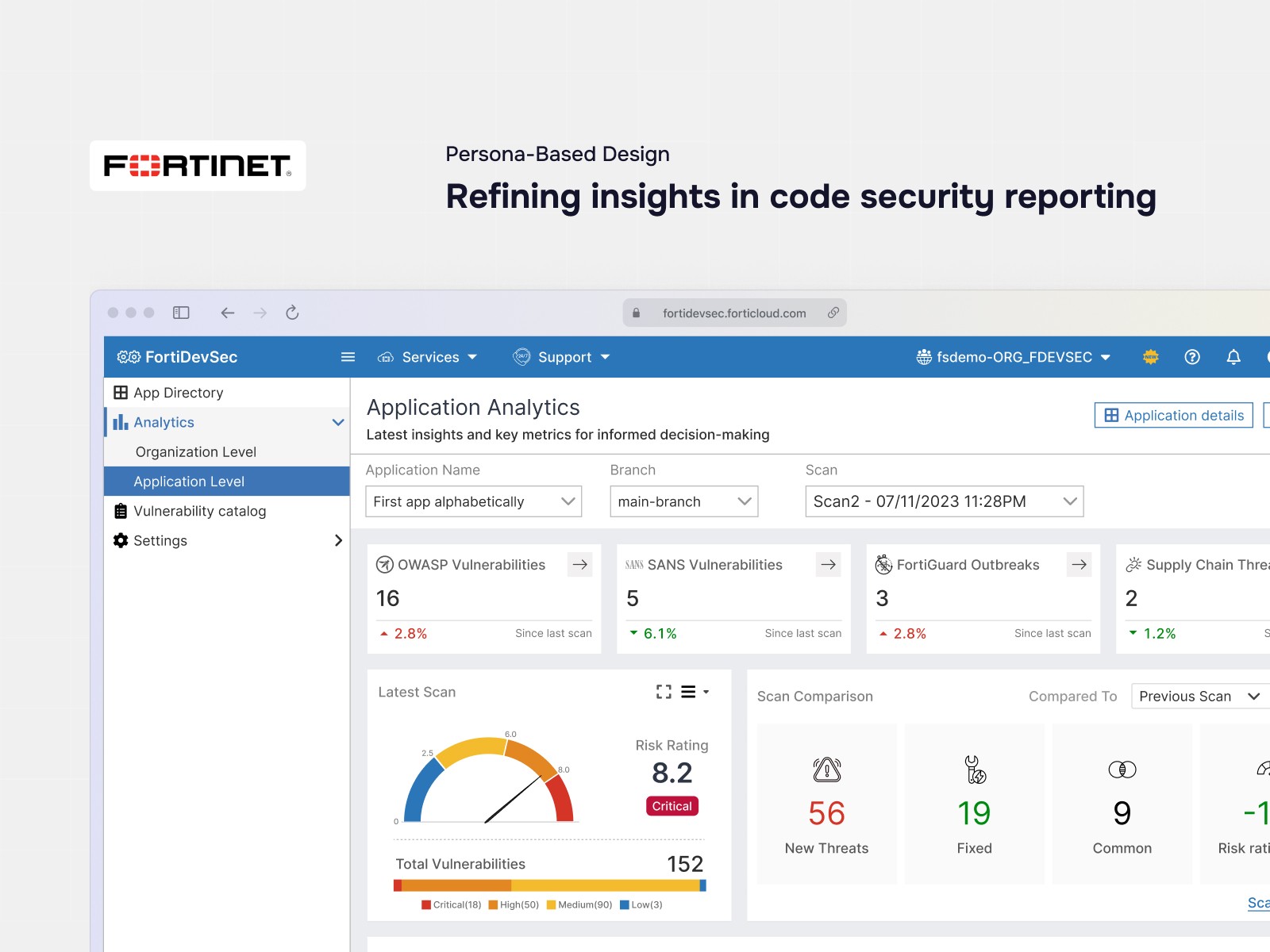The width and height of the screenshot is (1270, 952).
Task: Open Settings in the sidebar
Action: click(x=227, y=540)
